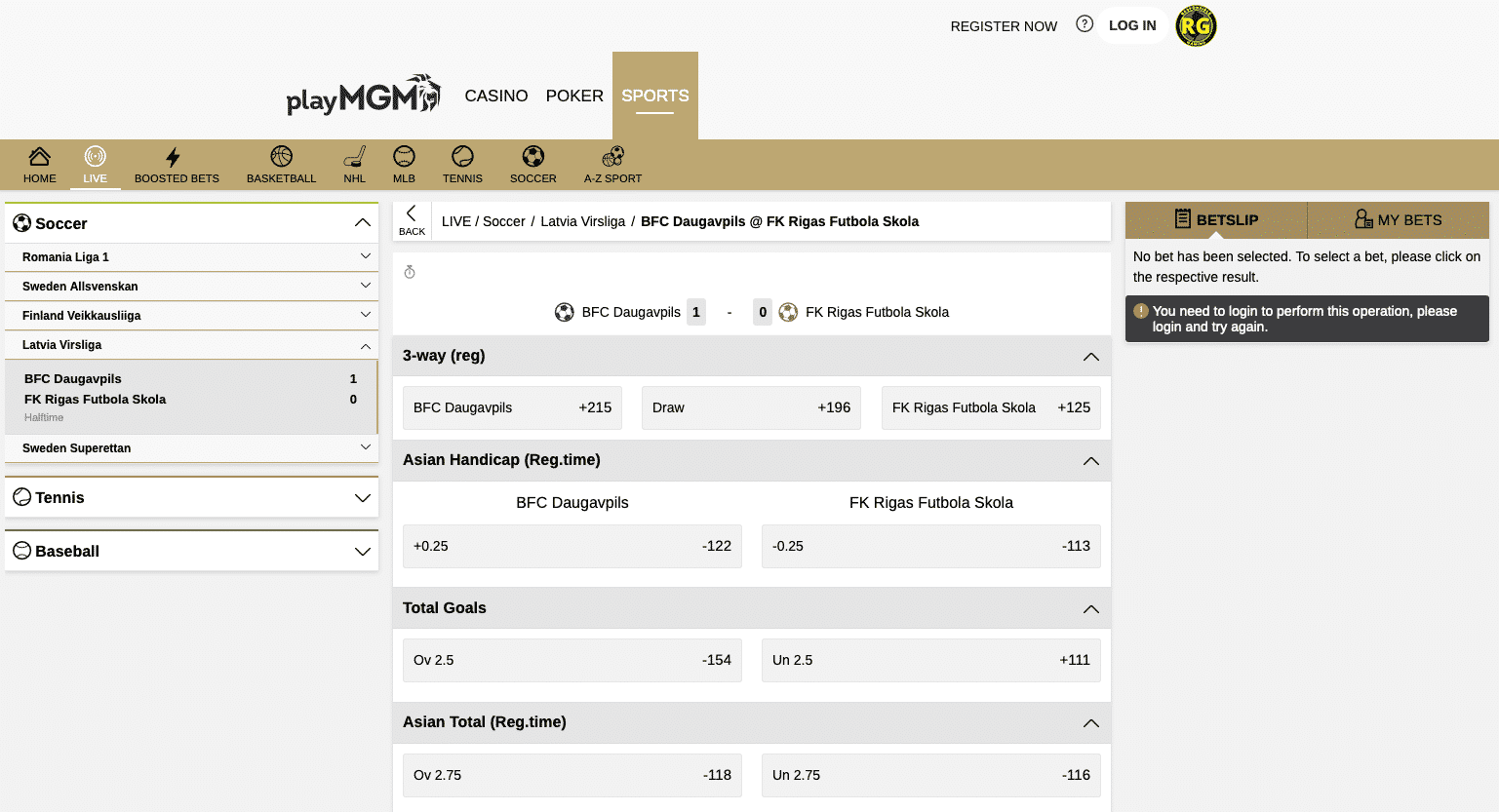This screenshot has height=812, width=1499.
Task: Open the Basketball sport icon
Action: pyautogui.click(x=281, y=156)
